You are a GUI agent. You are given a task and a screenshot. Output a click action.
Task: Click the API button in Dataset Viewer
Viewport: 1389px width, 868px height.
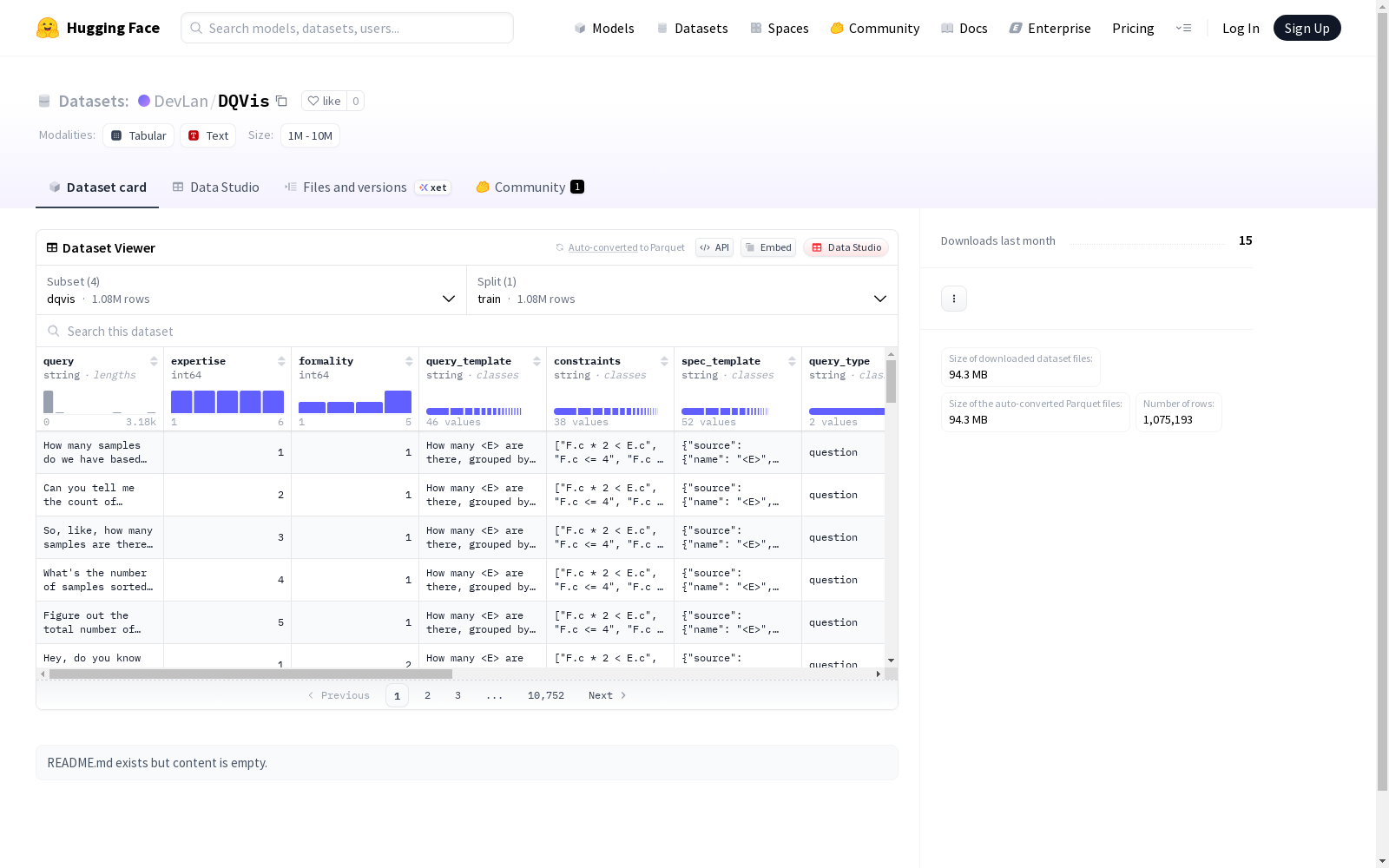714,247
